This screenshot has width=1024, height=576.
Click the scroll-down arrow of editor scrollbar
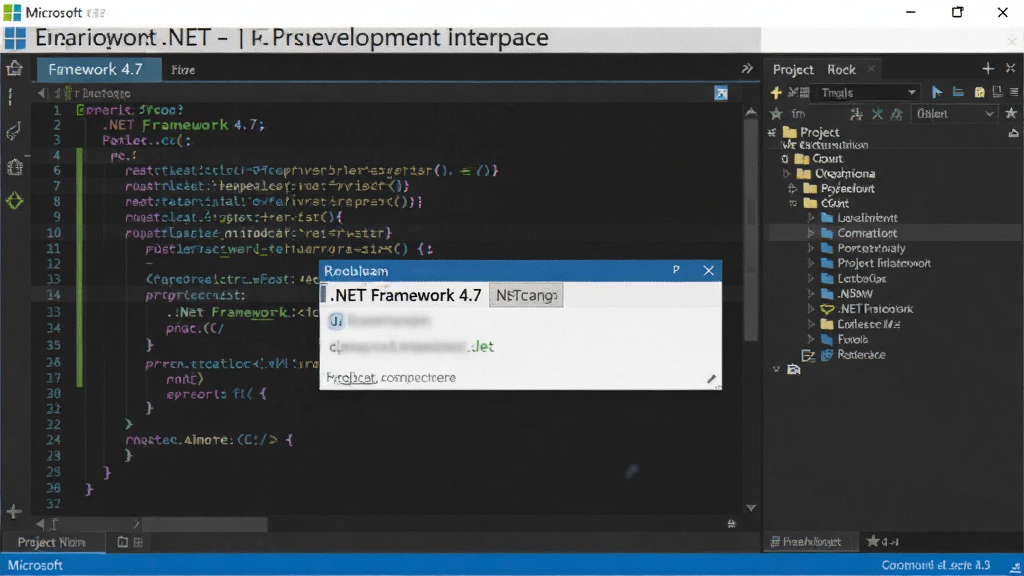(751, 508)
